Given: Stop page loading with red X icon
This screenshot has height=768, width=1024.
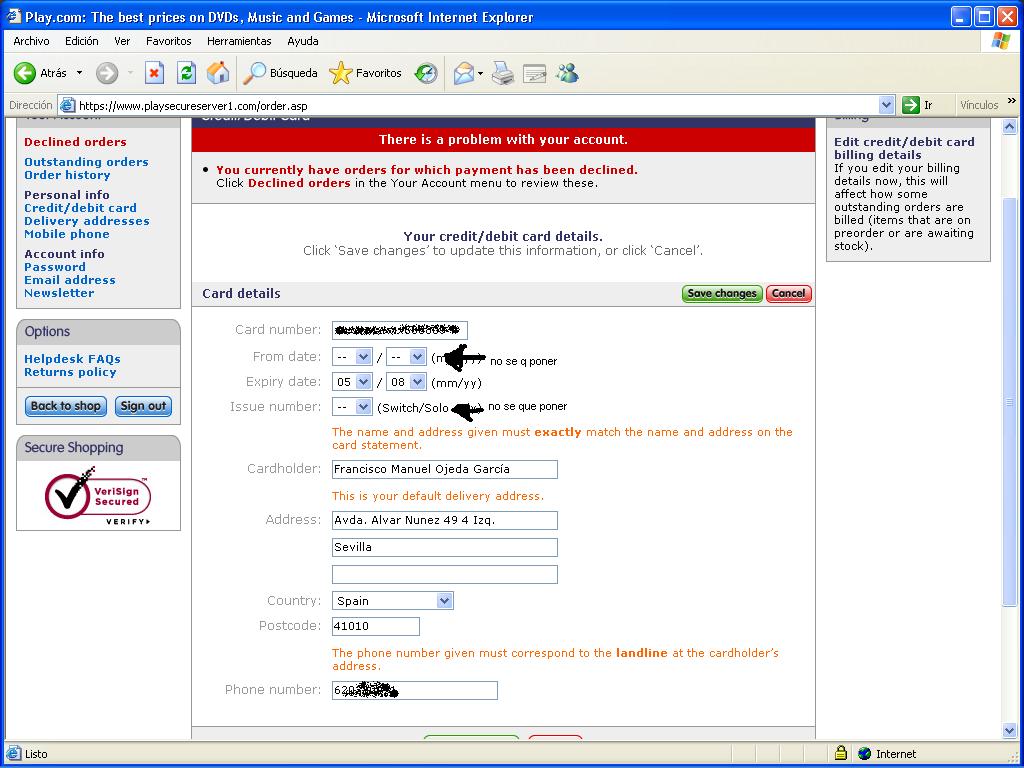Looking at the screenshot, I should [153, 73].
